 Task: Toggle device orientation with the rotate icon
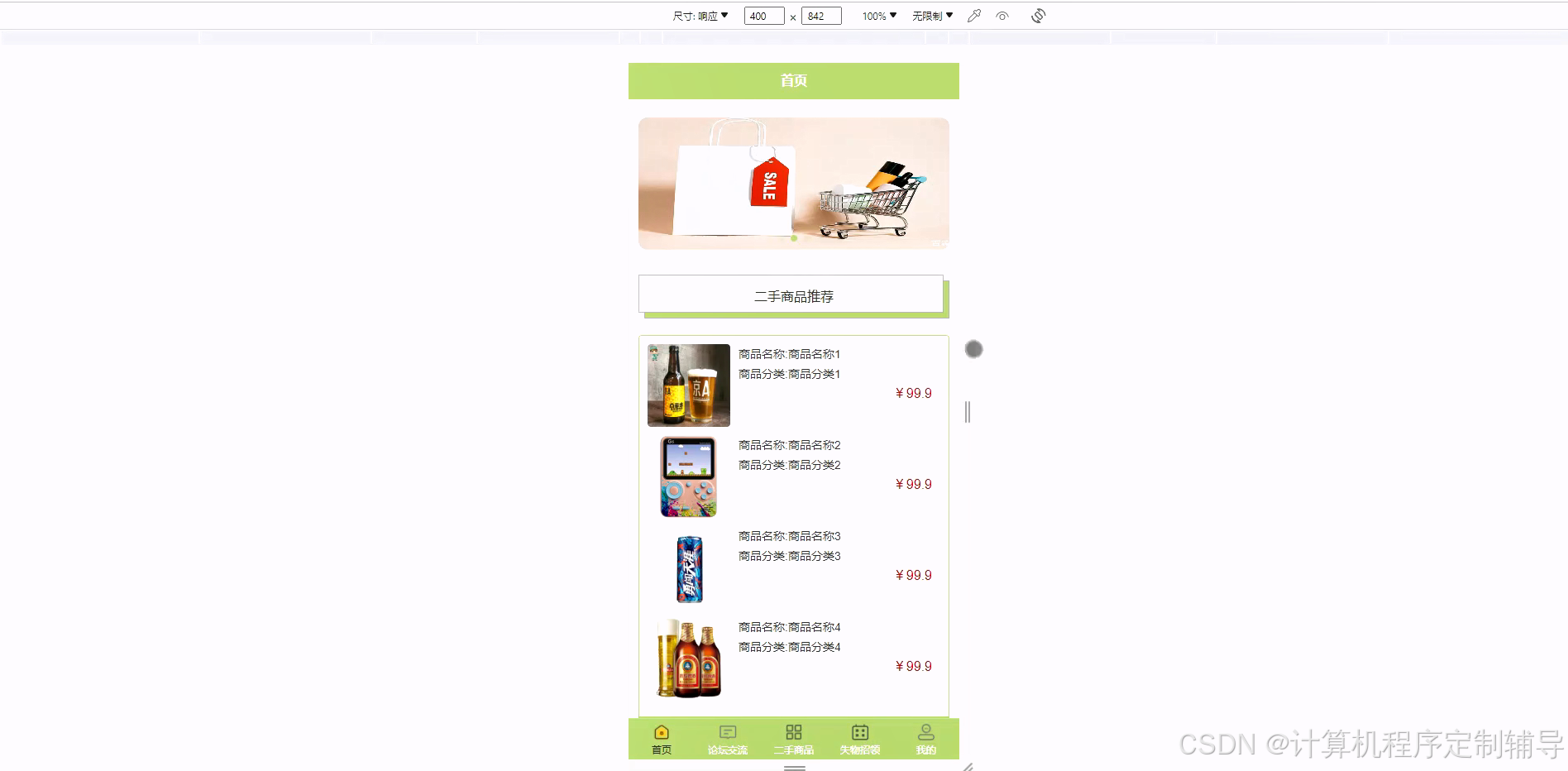(1038, 15)
